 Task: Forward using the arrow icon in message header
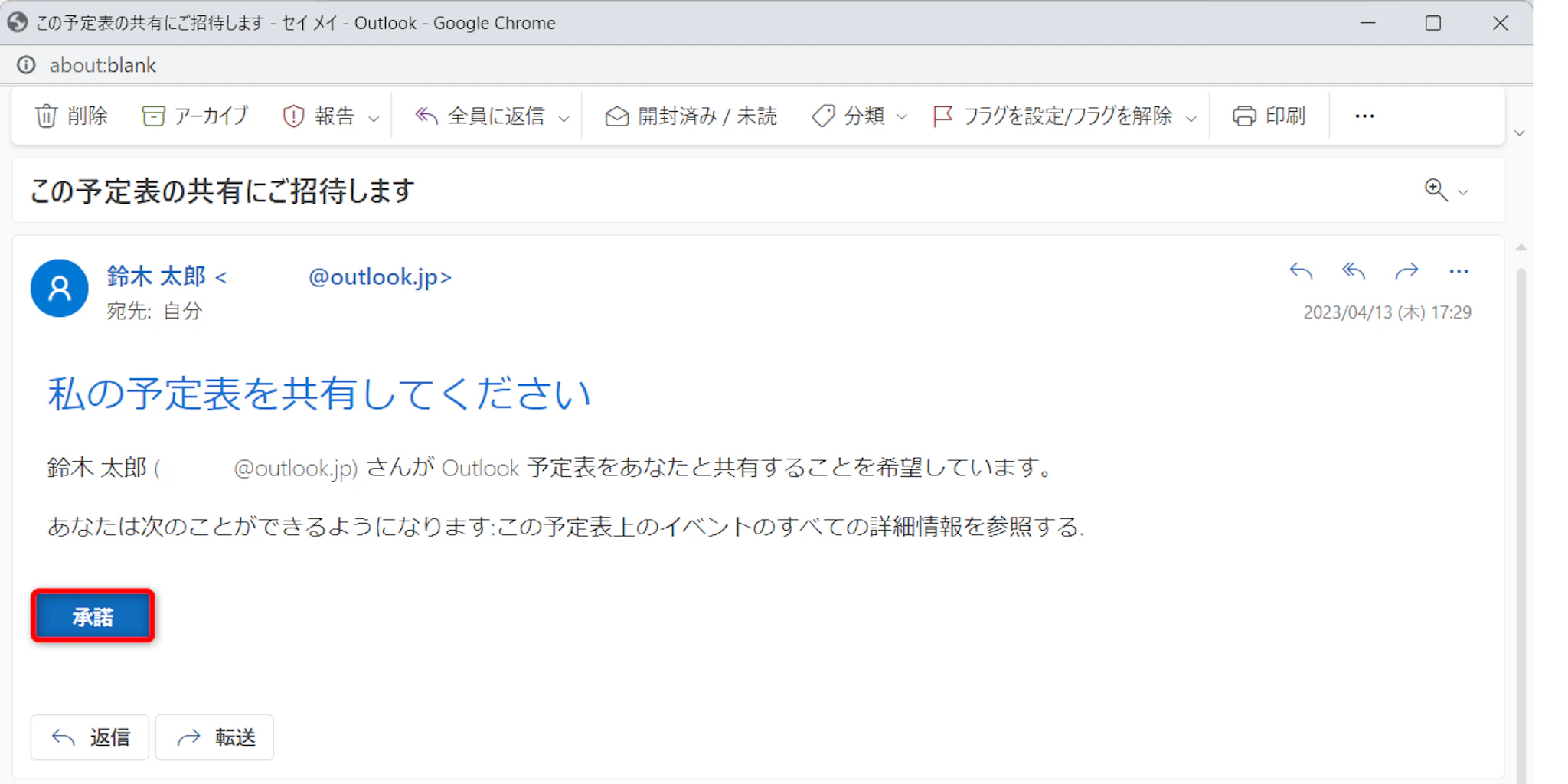click(1406, 272)
